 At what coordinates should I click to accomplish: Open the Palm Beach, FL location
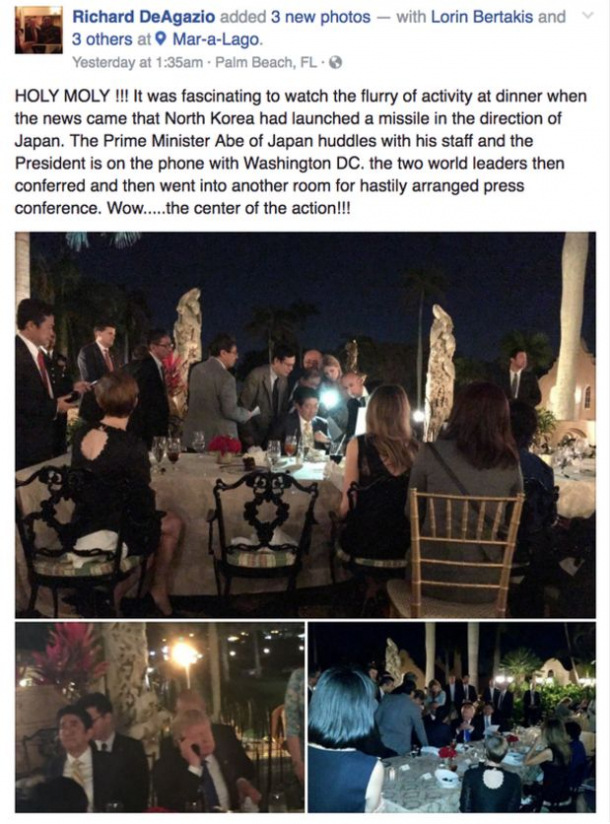[266, 63]
